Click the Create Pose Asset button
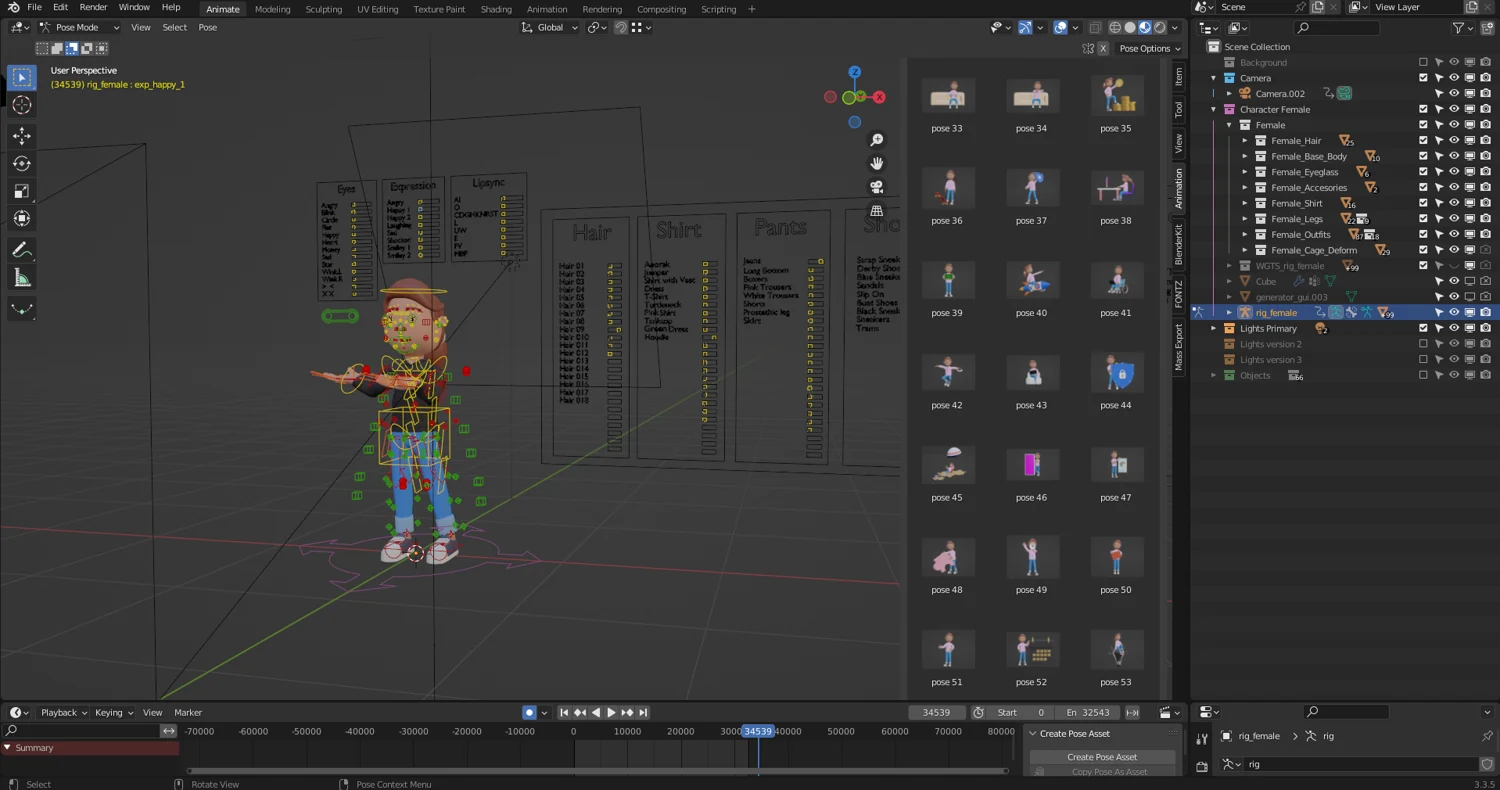The image size is (1500, 790). (1102, 757)
